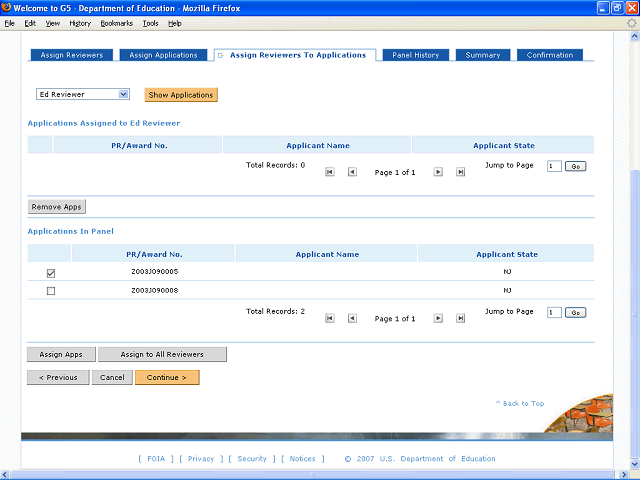
Task: Open the Bookmarks menu
Action: pyautogui.click(x=117, y=23)
